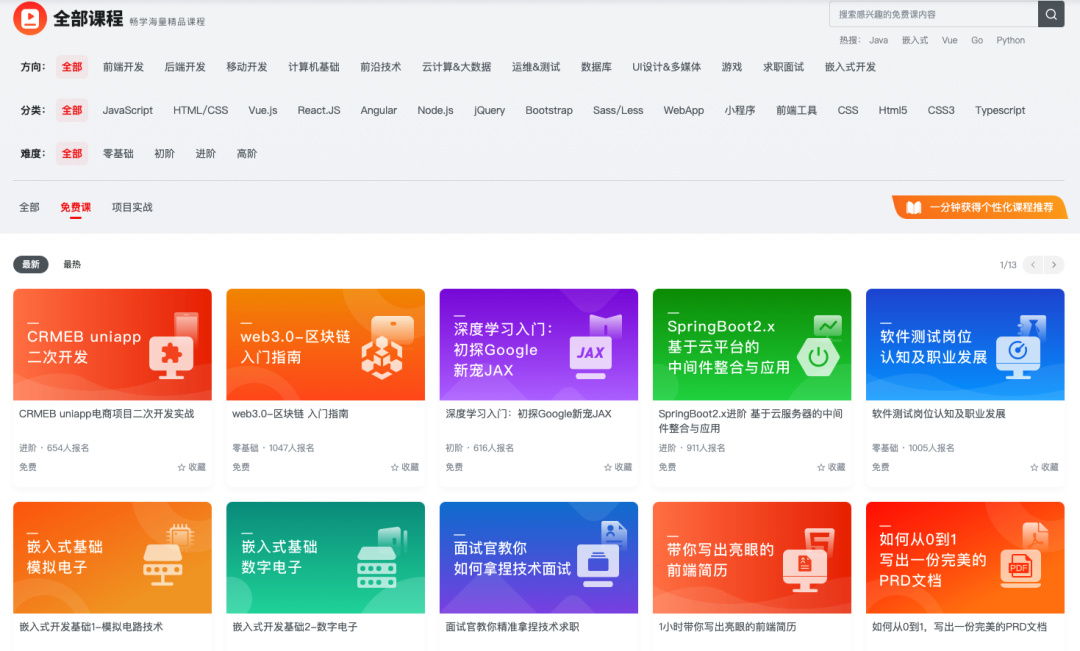Choose 移动开发 direction
Image resolution: width=1080 pixels, height=651 pixels.
[247, 67]
